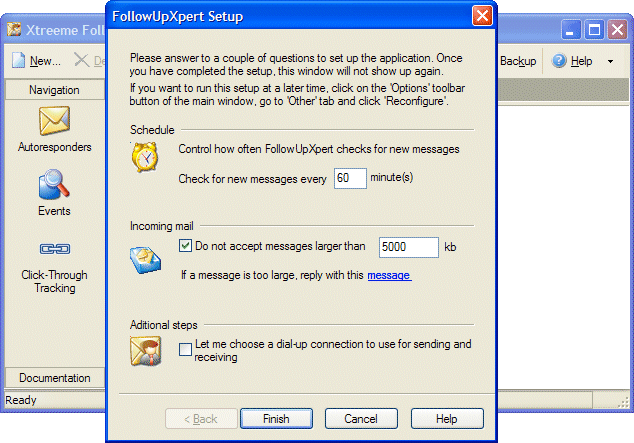The image size is (634, 443).
Task: Click the 'Ready' status bar text
Action: pos(21,400)
